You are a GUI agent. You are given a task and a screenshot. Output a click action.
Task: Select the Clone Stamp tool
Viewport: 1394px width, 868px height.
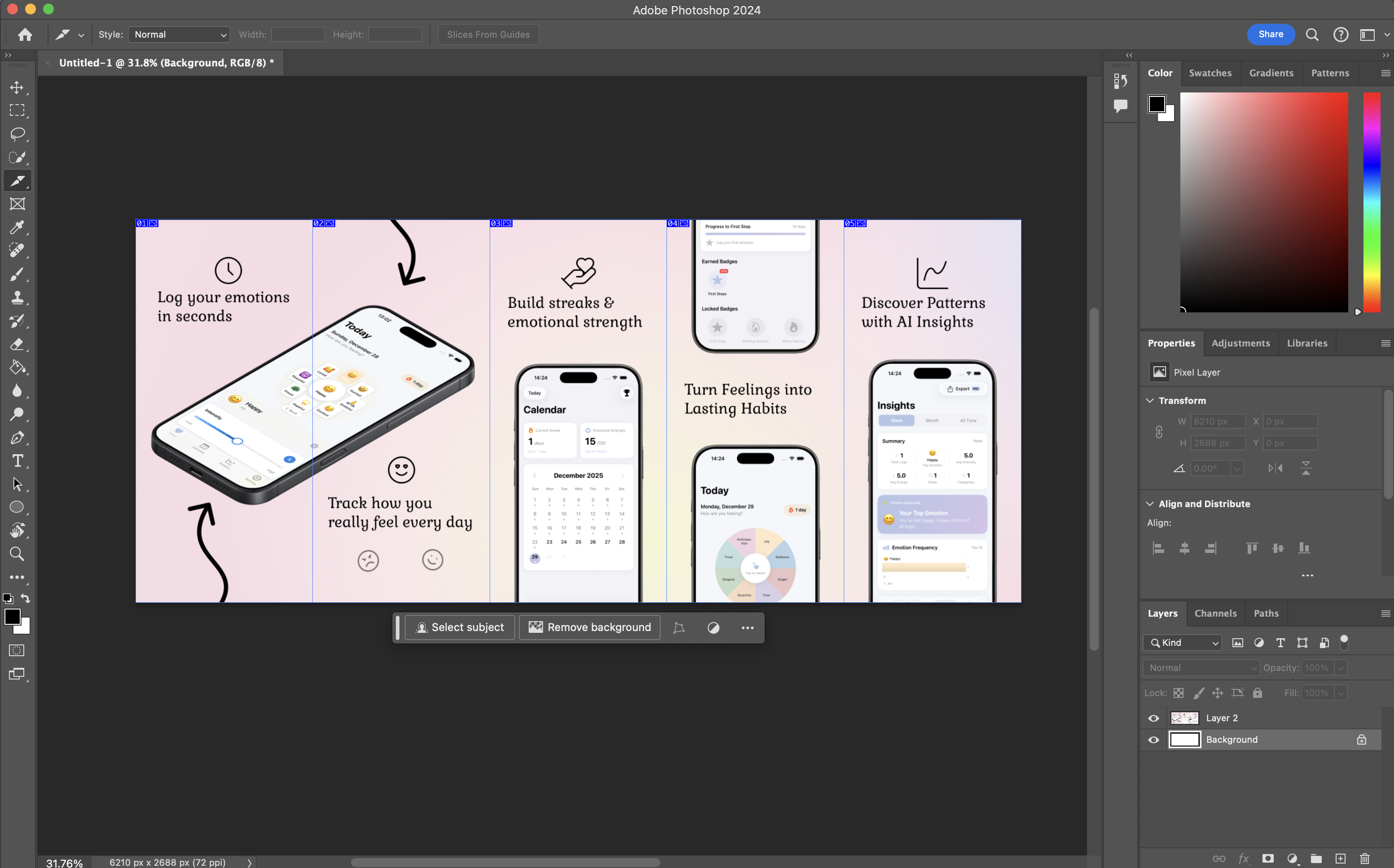tap(17, 298)
